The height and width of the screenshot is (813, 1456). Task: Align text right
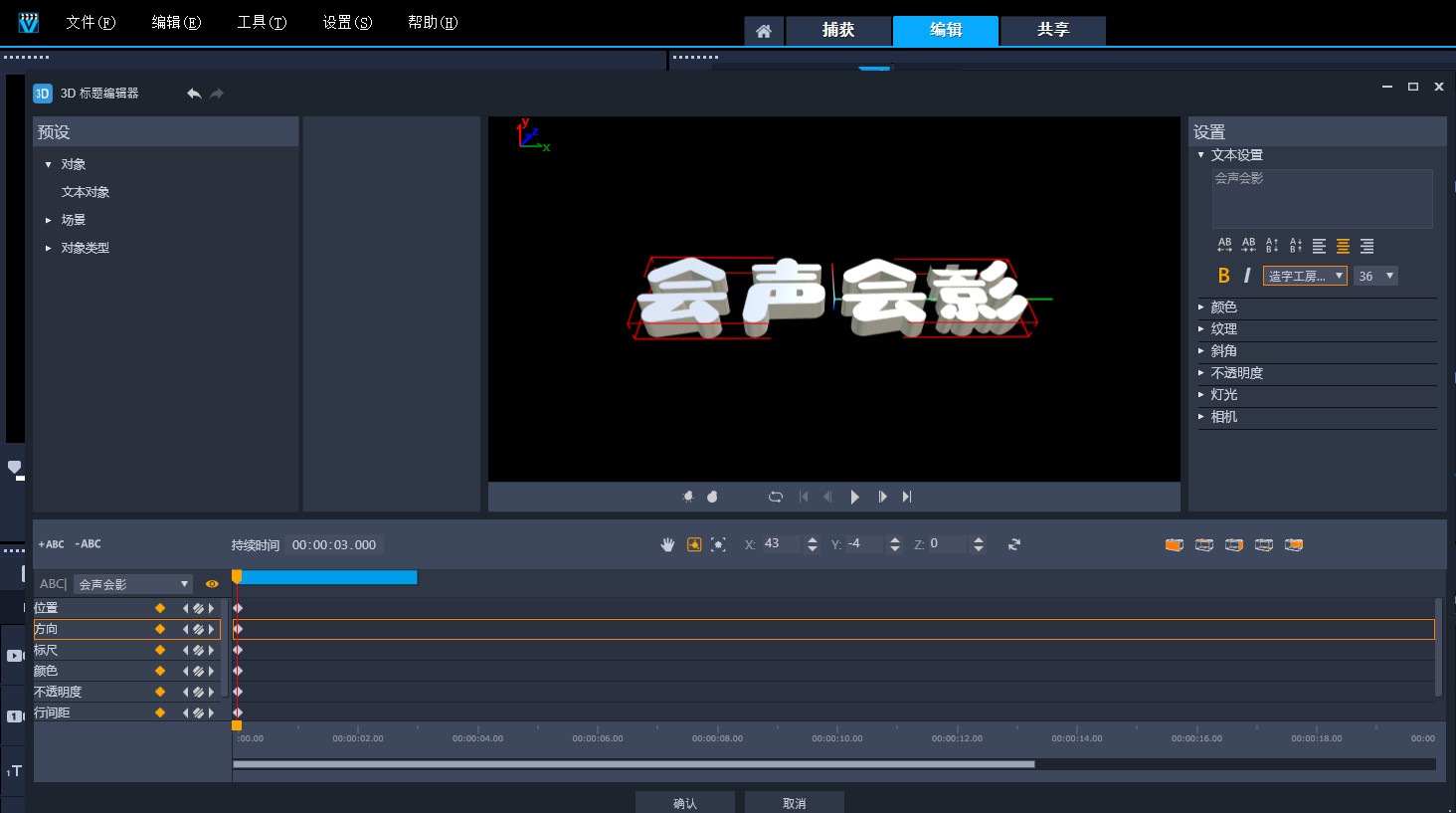(1366, 246)
